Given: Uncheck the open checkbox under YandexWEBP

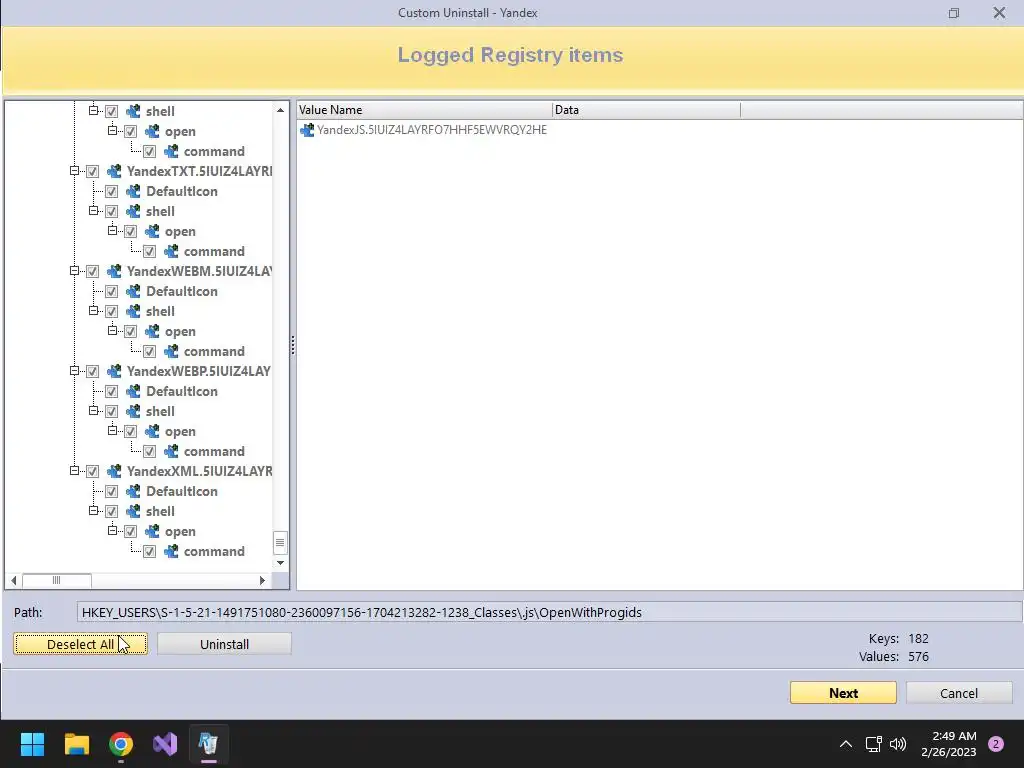Looking at the screenshot, I should (x=130, y=431).
